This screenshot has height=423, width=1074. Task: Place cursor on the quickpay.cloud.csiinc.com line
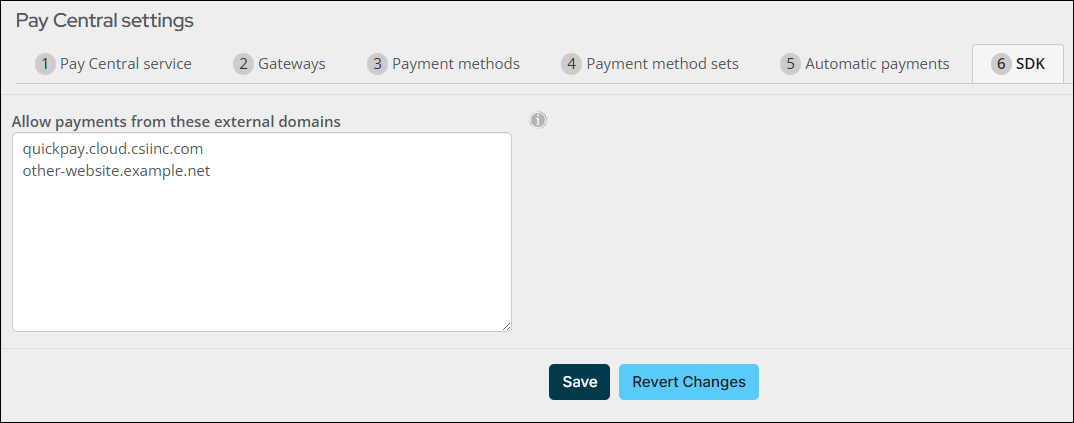coord(112,149)
